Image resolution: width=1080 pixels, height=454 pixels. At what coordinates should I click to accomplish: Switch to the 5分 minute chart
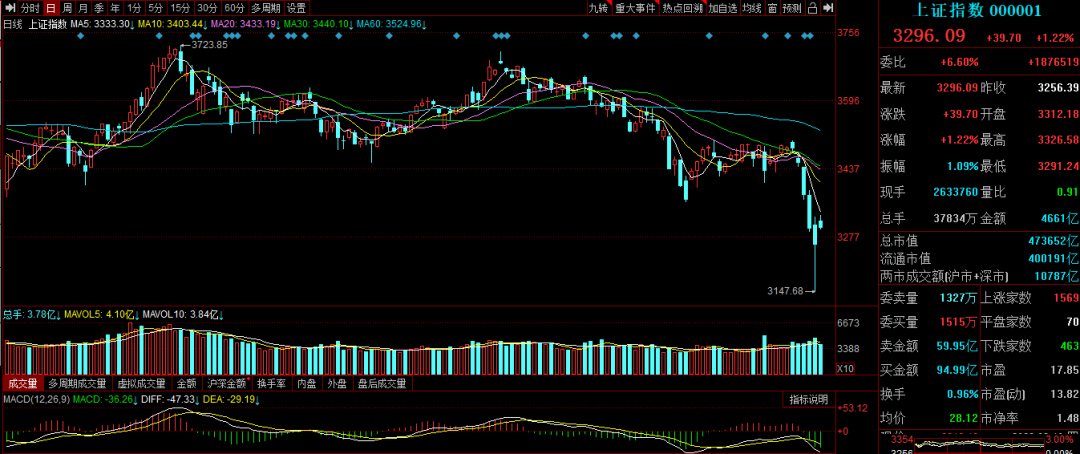[x=156, y=8]
